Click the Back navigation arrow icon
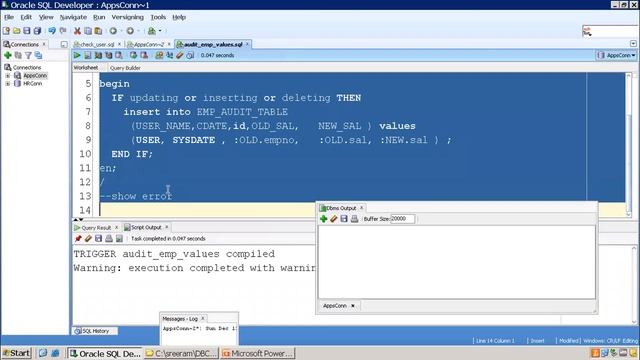The image size is (640, 360). [x=113, y=31]
